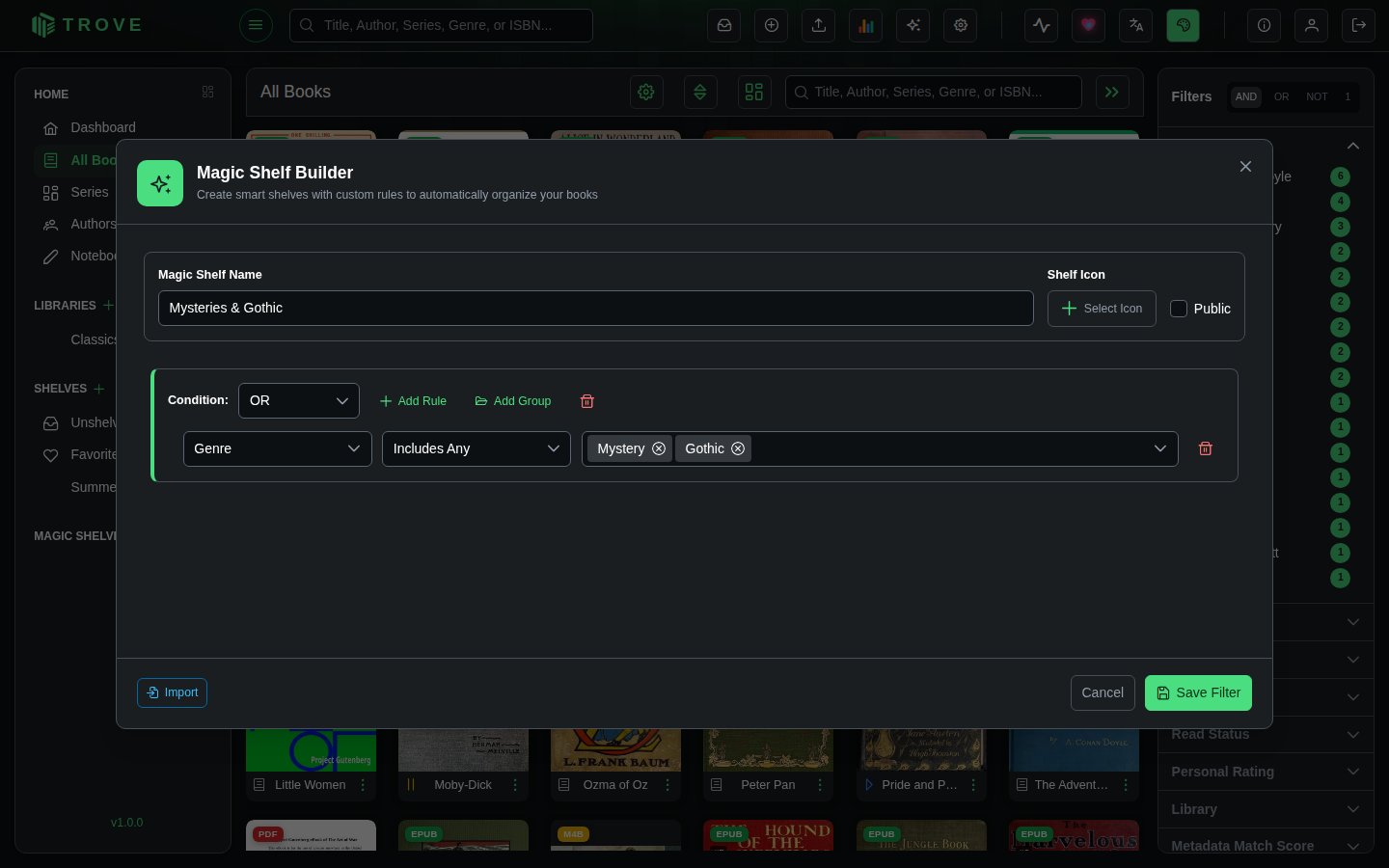The image size is (1389, 868).
Task: Open the user profile icon
Action: [1312, 25]
